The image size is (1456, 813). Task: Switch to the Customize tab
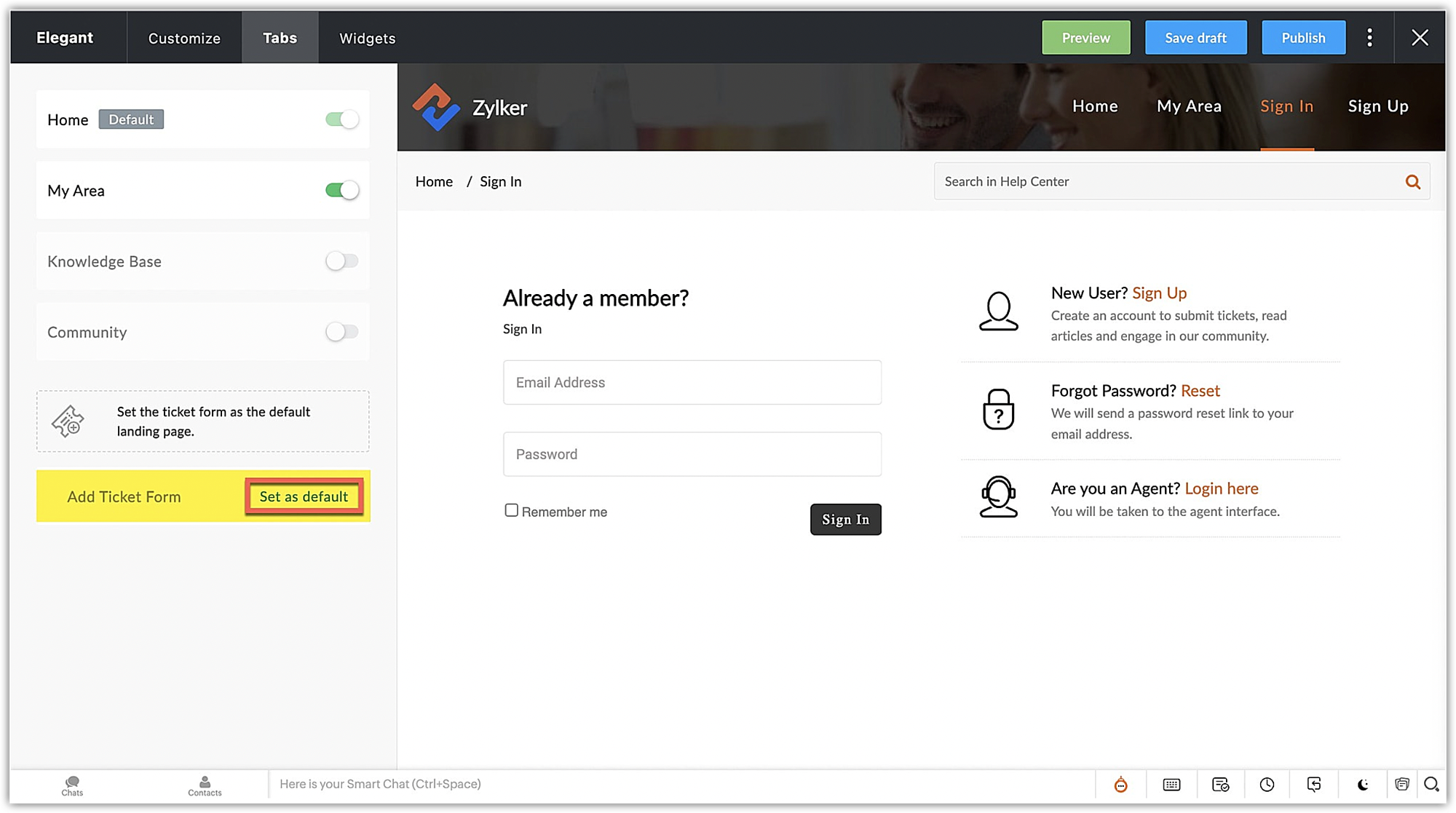[x=184, y=38]
